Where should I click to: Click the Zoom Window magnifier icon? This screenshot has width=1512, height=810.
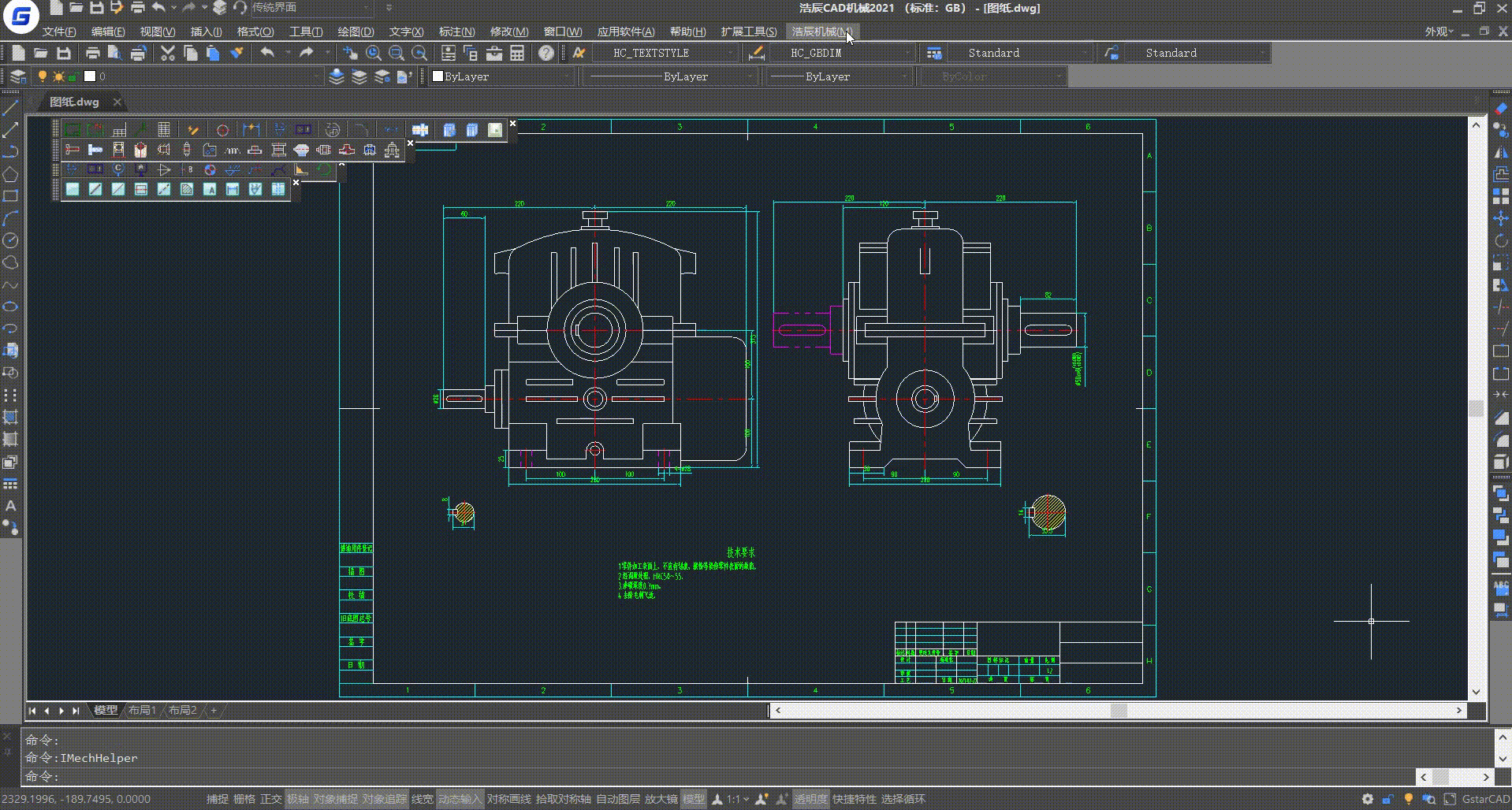(397, 53)
